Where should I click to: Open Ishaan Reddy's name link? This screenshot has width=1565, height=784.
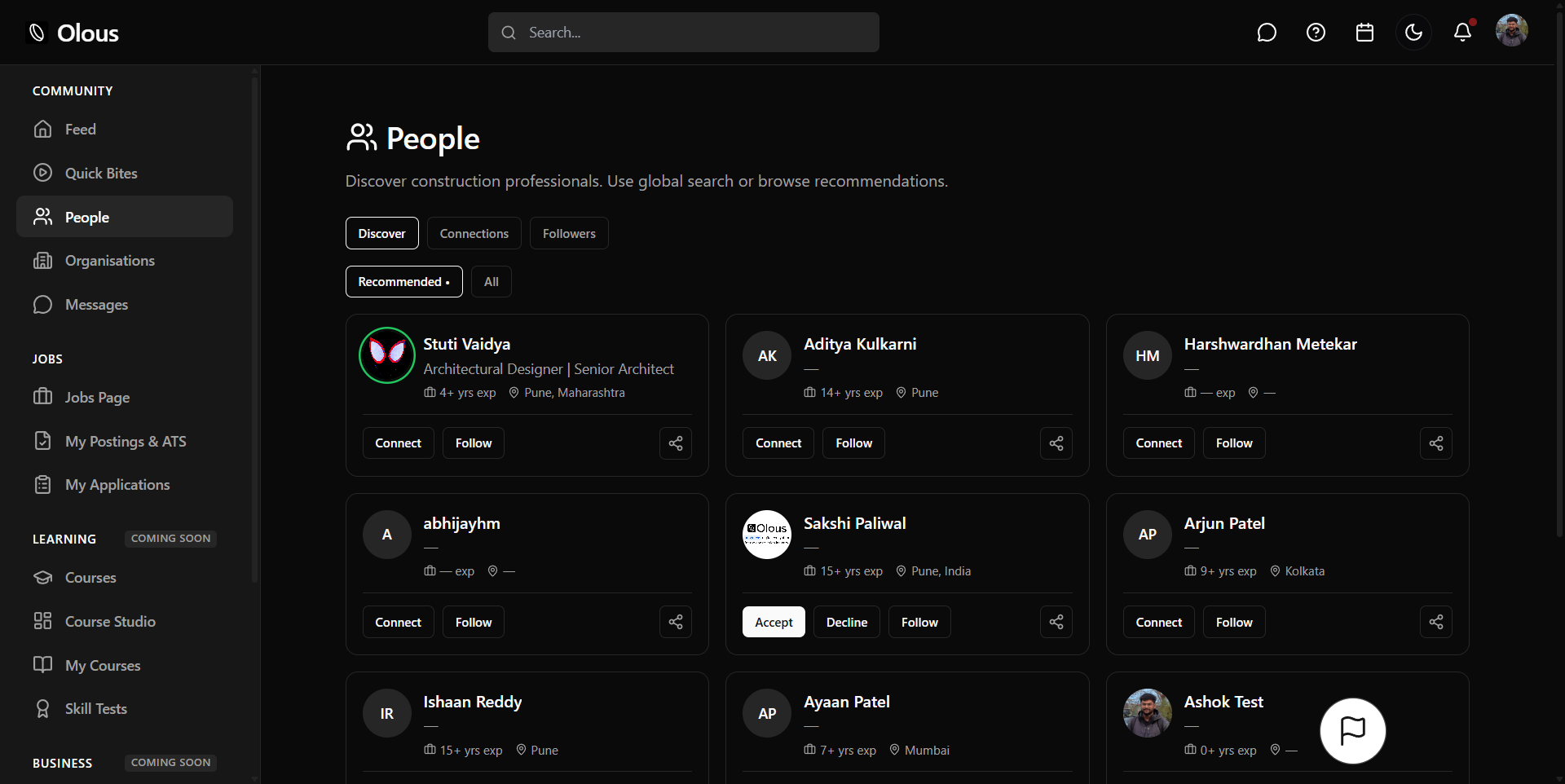tap(473, 702)
